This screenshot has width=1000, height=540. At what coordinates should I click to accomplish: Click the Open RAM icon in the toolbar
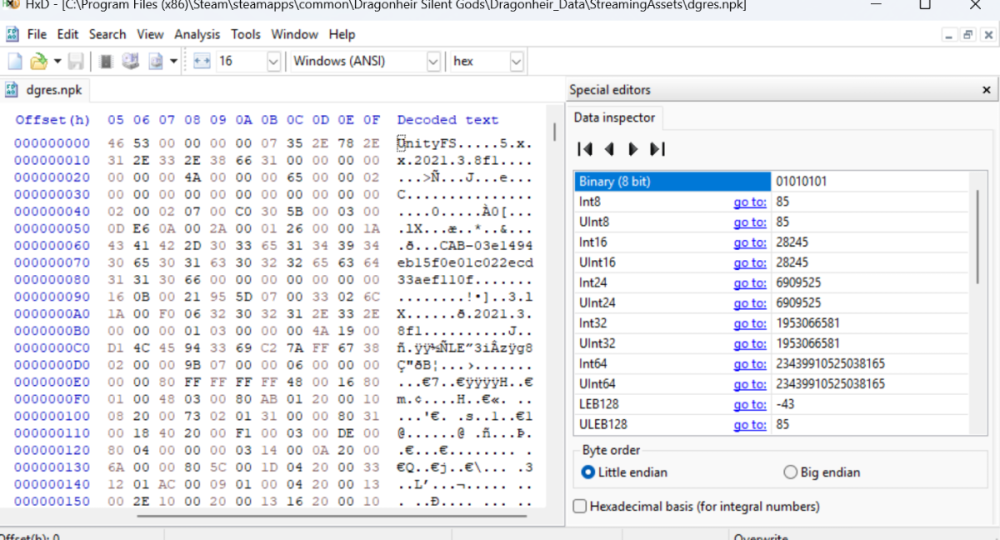coord(107,61)
